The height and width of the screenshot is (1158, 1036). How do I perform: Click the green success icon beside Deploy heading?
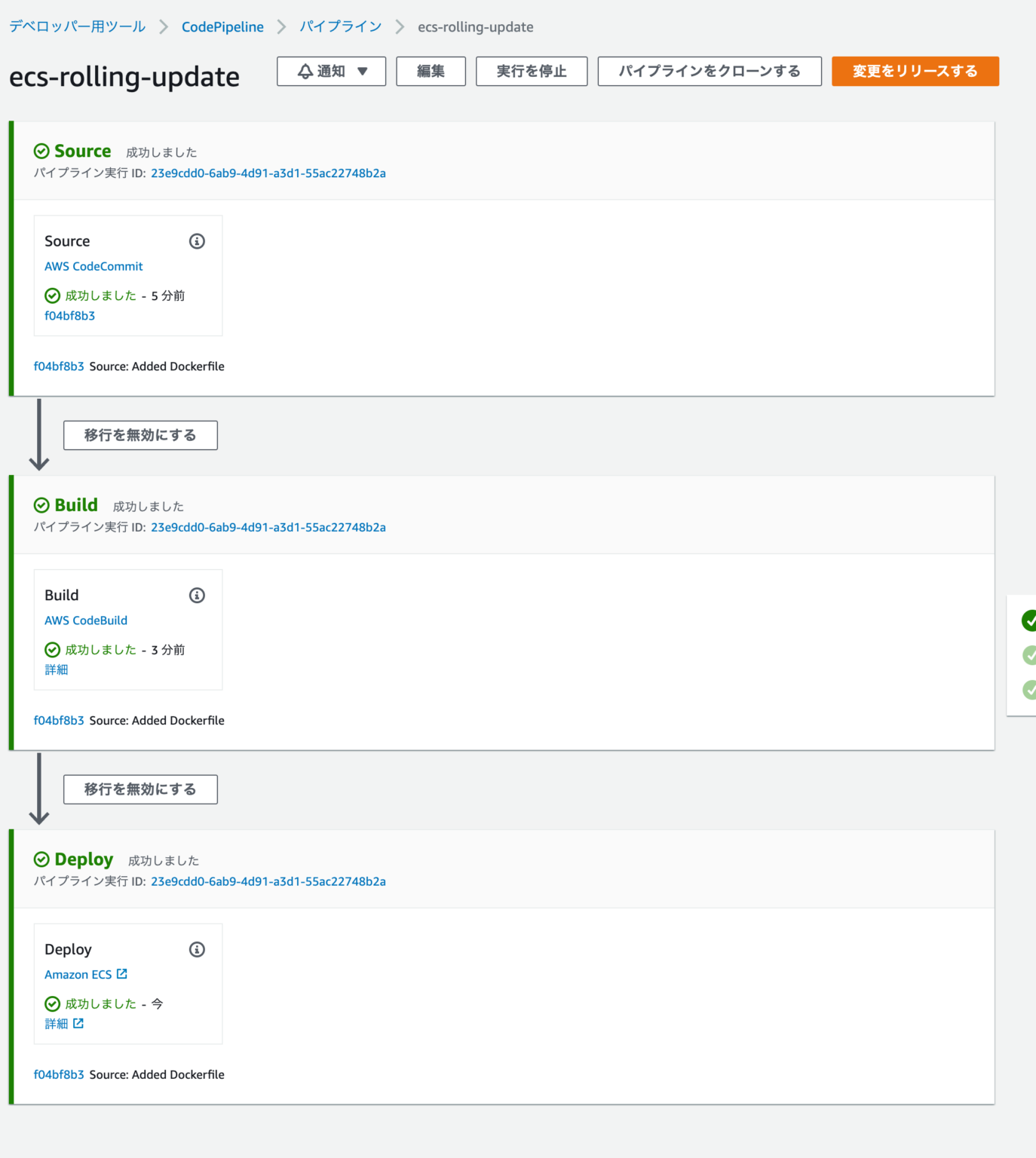[x=42, y=859]
